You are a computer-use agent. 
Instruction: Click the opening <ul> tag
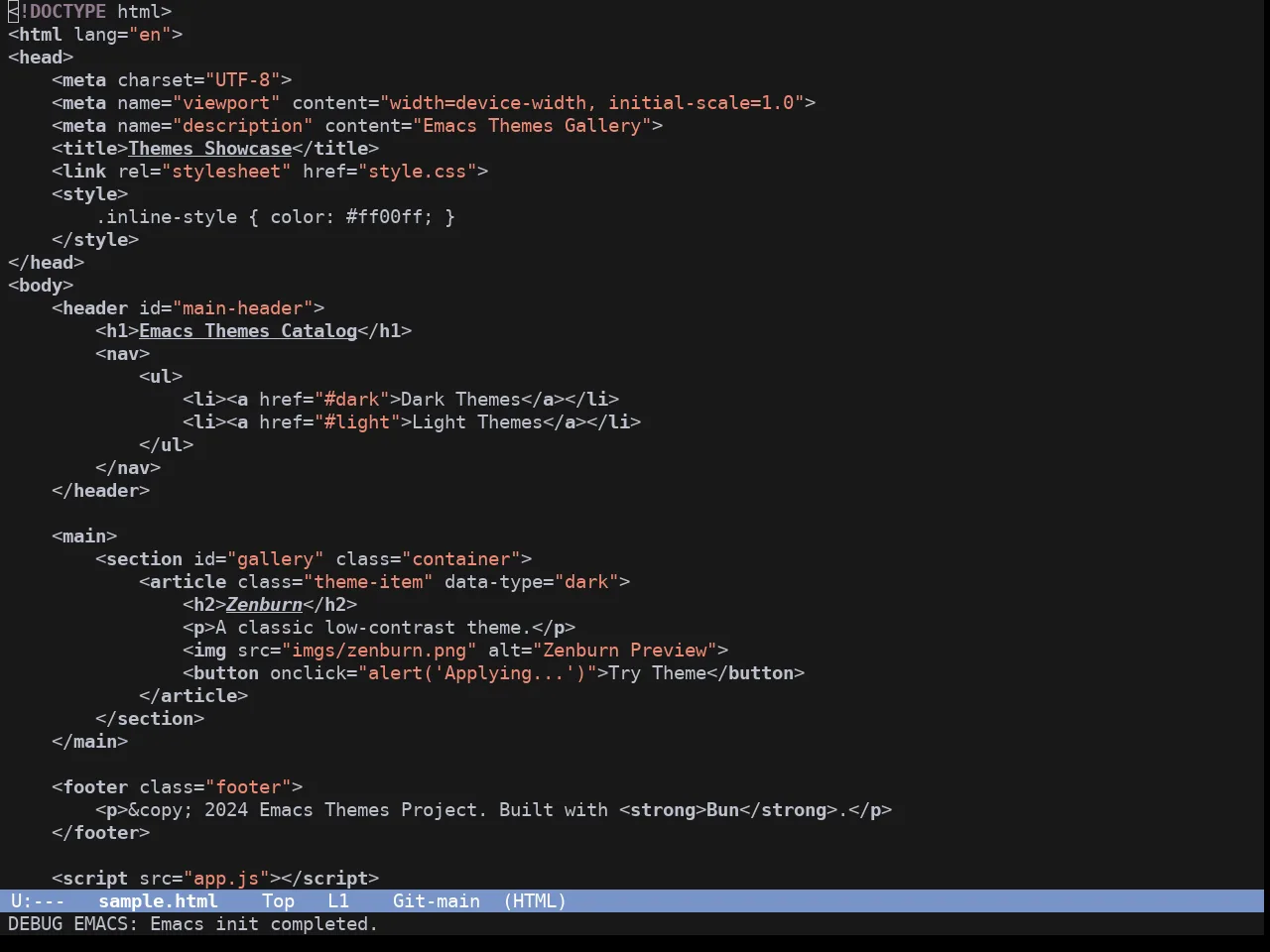tap(161, 377)
